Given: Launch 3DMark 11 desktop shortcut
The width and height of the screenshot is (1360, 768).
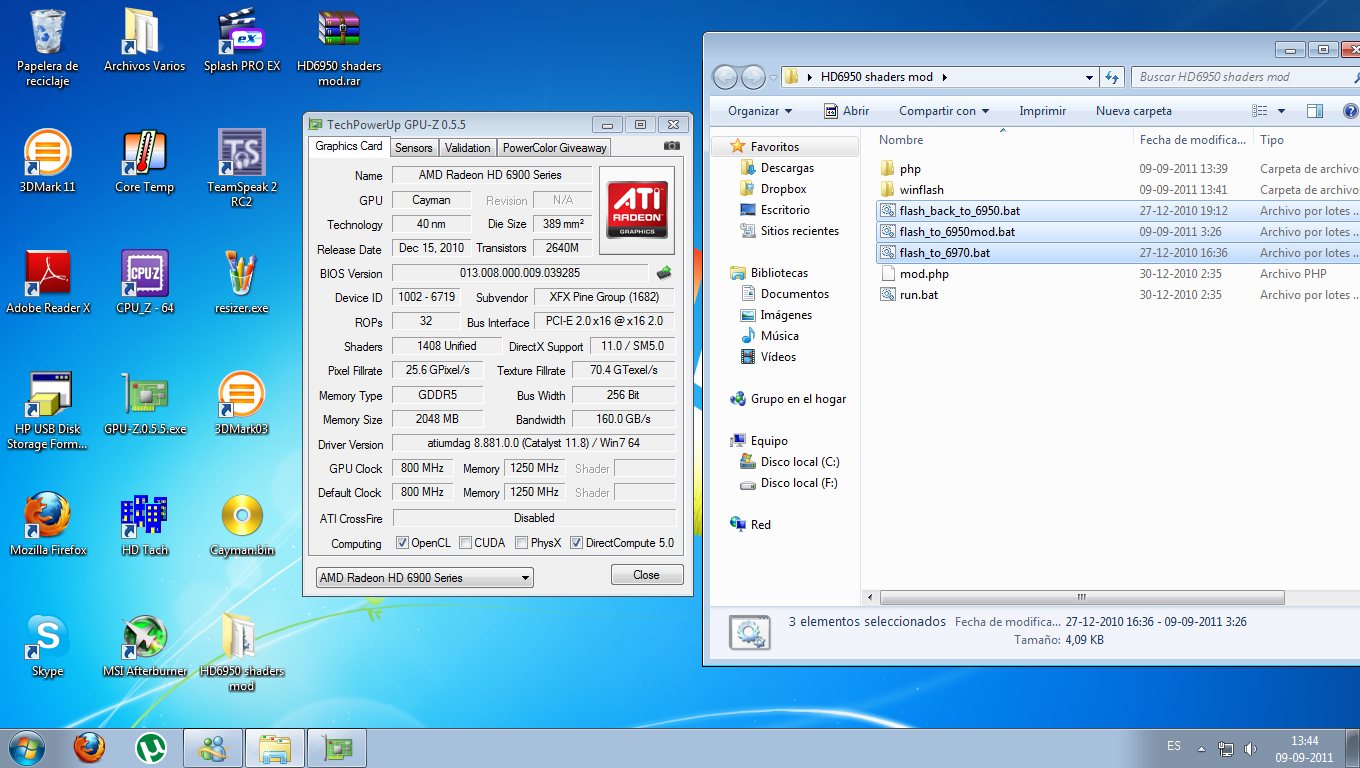Looking at the screenshot, I should click(x=48, y=161).
